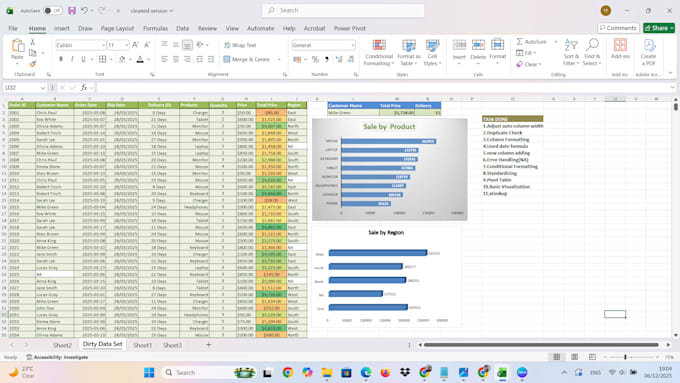This screenshot has height=383, width=680.
Task: Center text horizontally in the cell
Action: pos(176,59)
